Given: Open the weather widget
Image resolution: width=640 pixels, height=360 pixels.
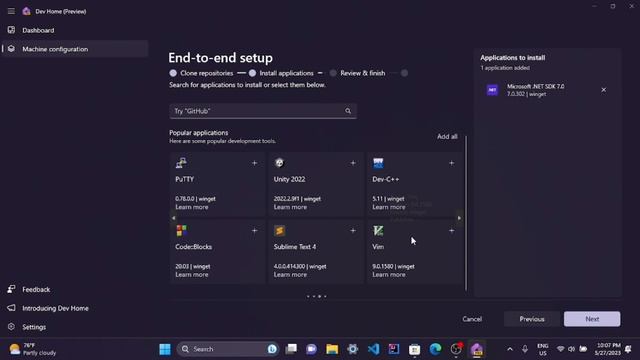Looking at the screenshot, I should tap(33, 349).
